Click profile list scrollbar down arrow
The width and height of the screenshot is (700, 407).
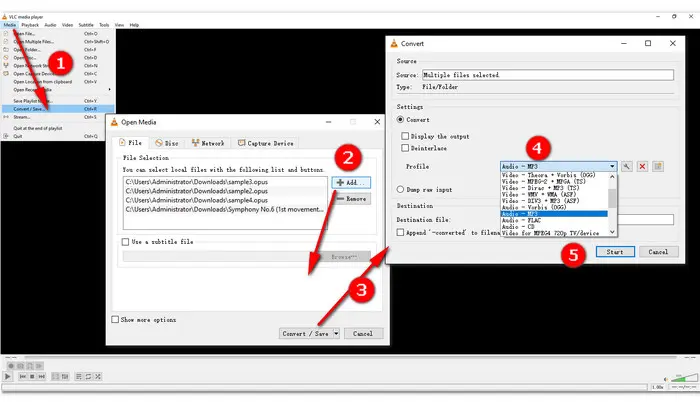point(612,232)
